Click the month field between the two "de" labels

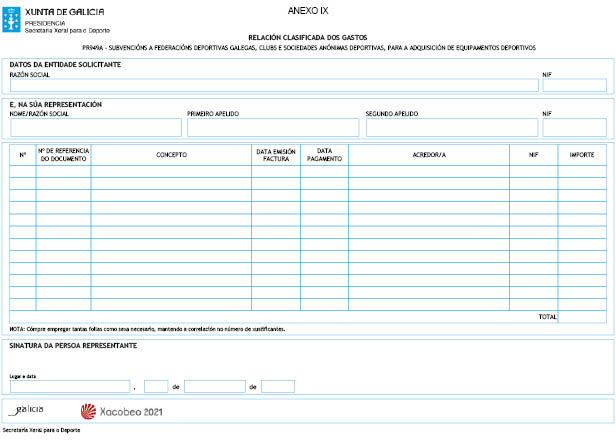(214, 386)
